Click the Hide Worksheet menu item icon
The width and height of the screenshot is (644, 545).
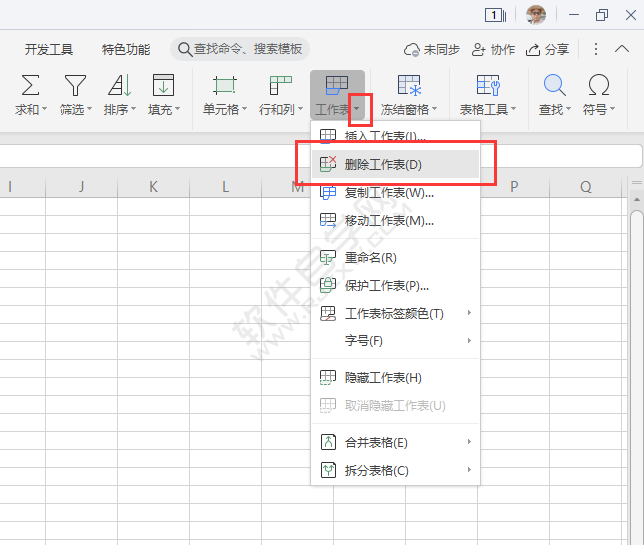328,377
